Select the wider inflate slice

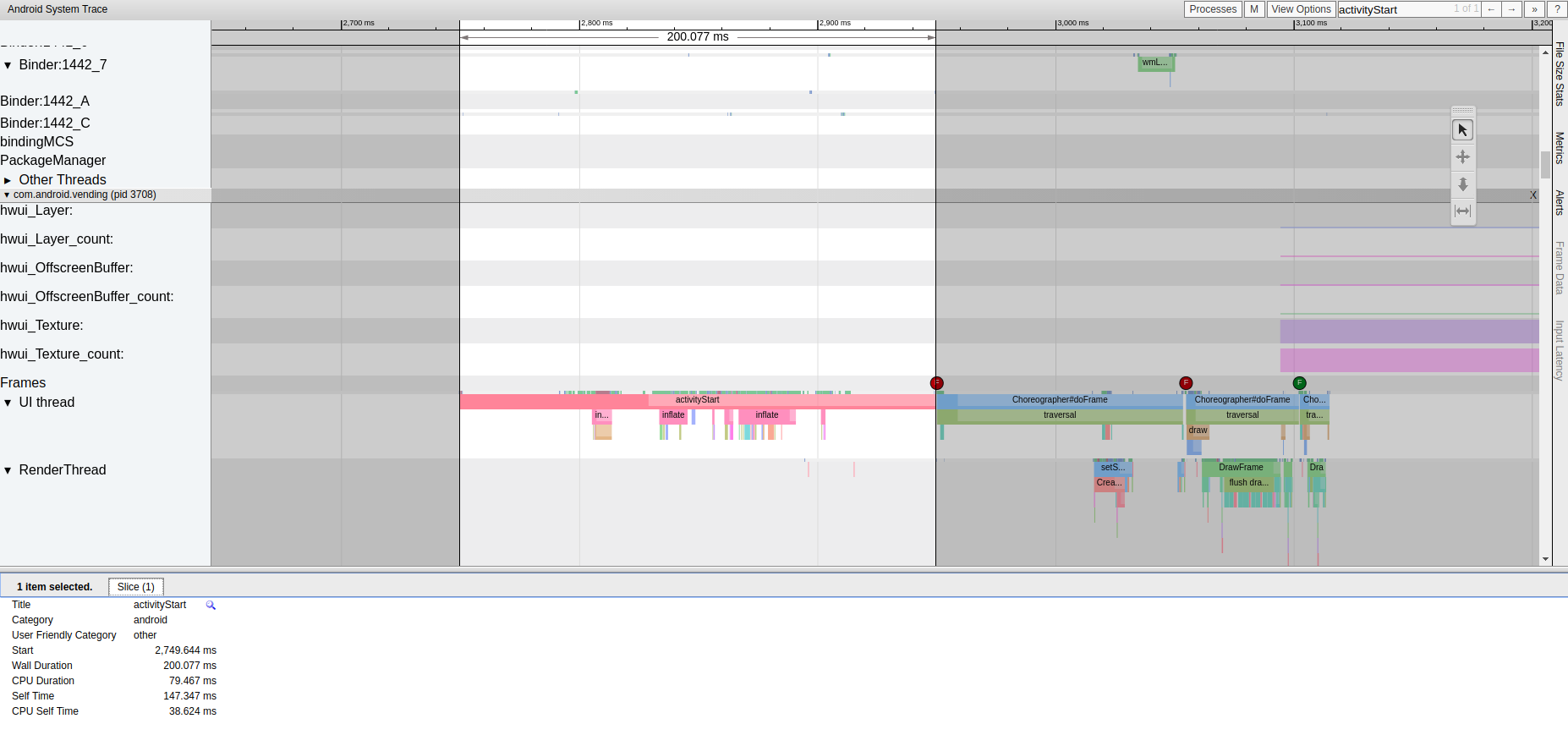pos(767,415)
